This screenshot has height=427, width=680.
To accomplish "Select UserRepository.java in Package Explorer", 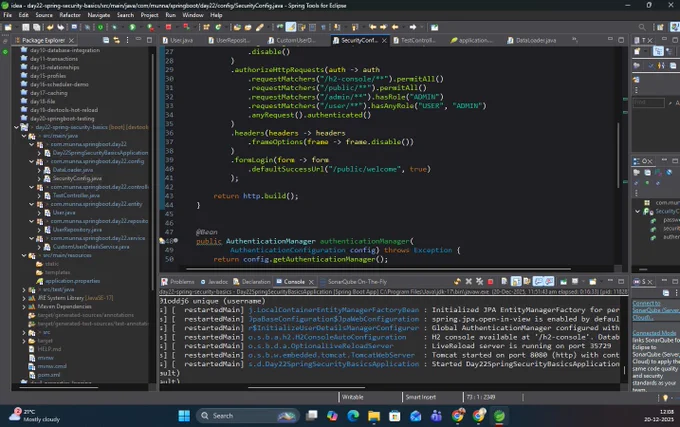I will tap(77, 230).
